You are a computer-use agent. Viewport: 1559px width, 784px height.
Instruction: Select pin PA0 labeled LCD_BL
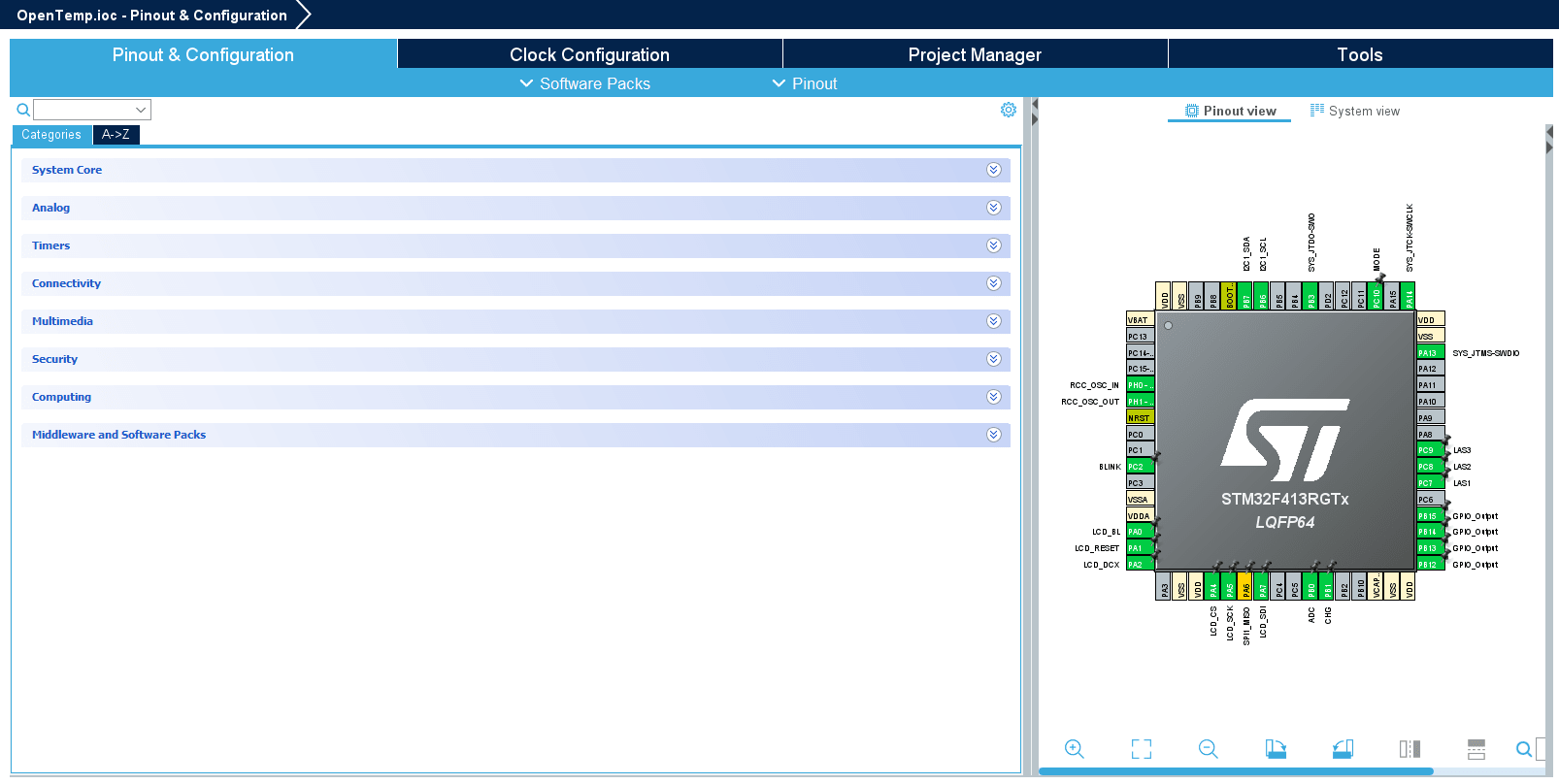point(1141,532)
